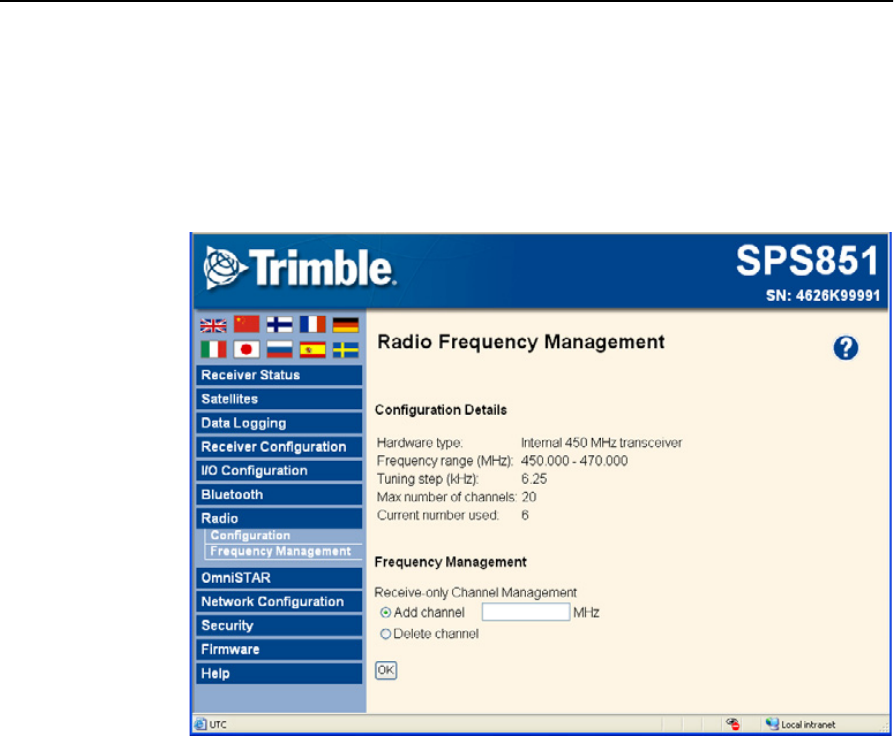
Task: Click the Frequency range (MHz): label
Action: click(445, 461)
